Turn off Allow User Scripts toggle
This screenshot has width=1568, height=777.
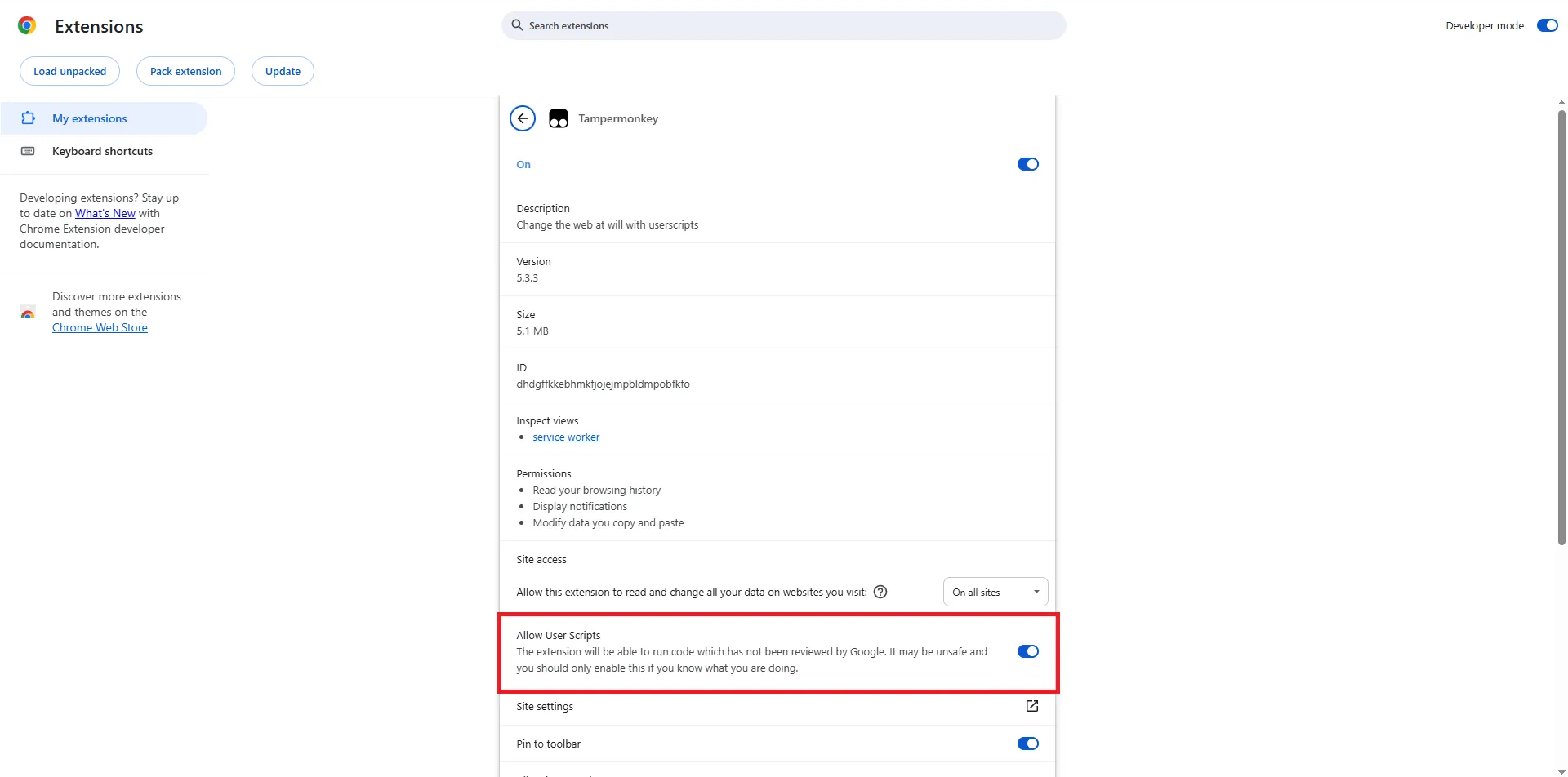[1027, 651]
